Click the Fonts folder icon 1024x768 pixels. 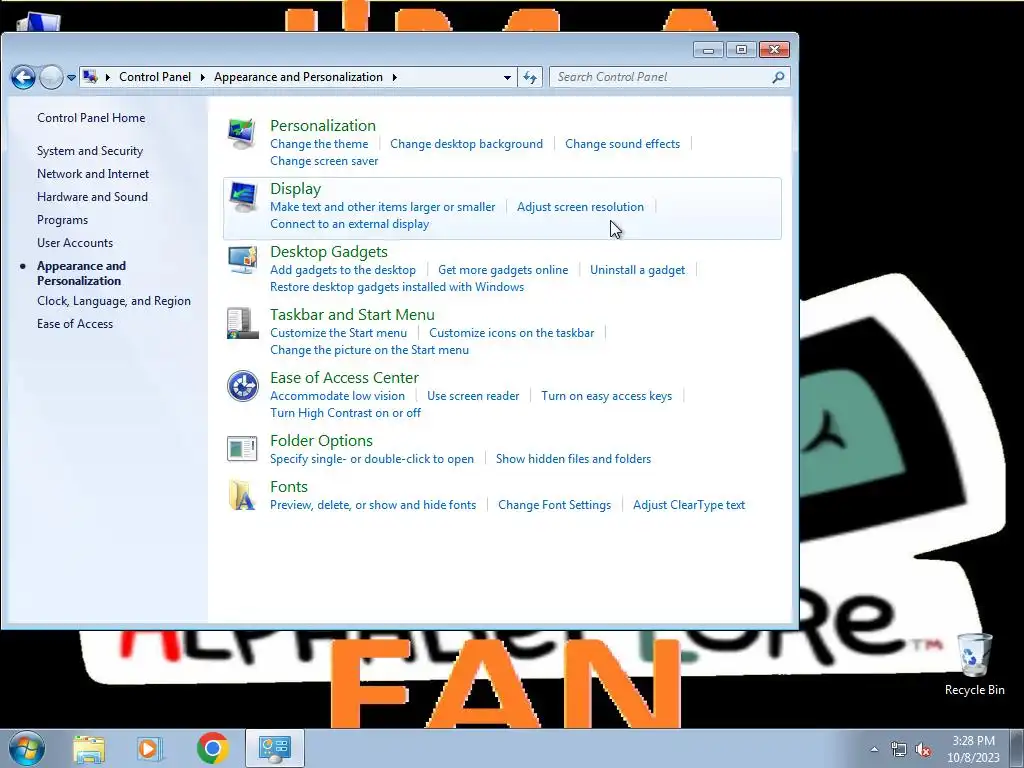[x=242, y=495]
